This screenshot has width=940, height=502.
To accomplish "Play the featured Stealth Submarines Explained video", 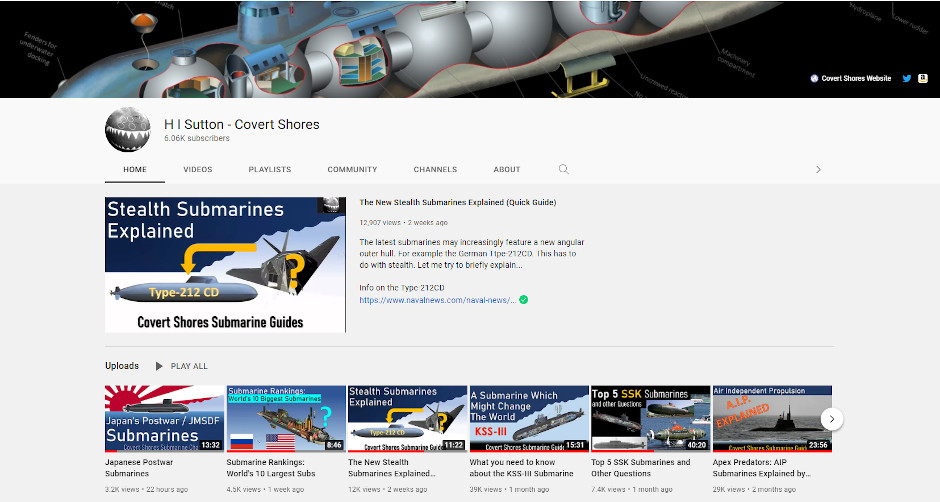I will point(225,264).
